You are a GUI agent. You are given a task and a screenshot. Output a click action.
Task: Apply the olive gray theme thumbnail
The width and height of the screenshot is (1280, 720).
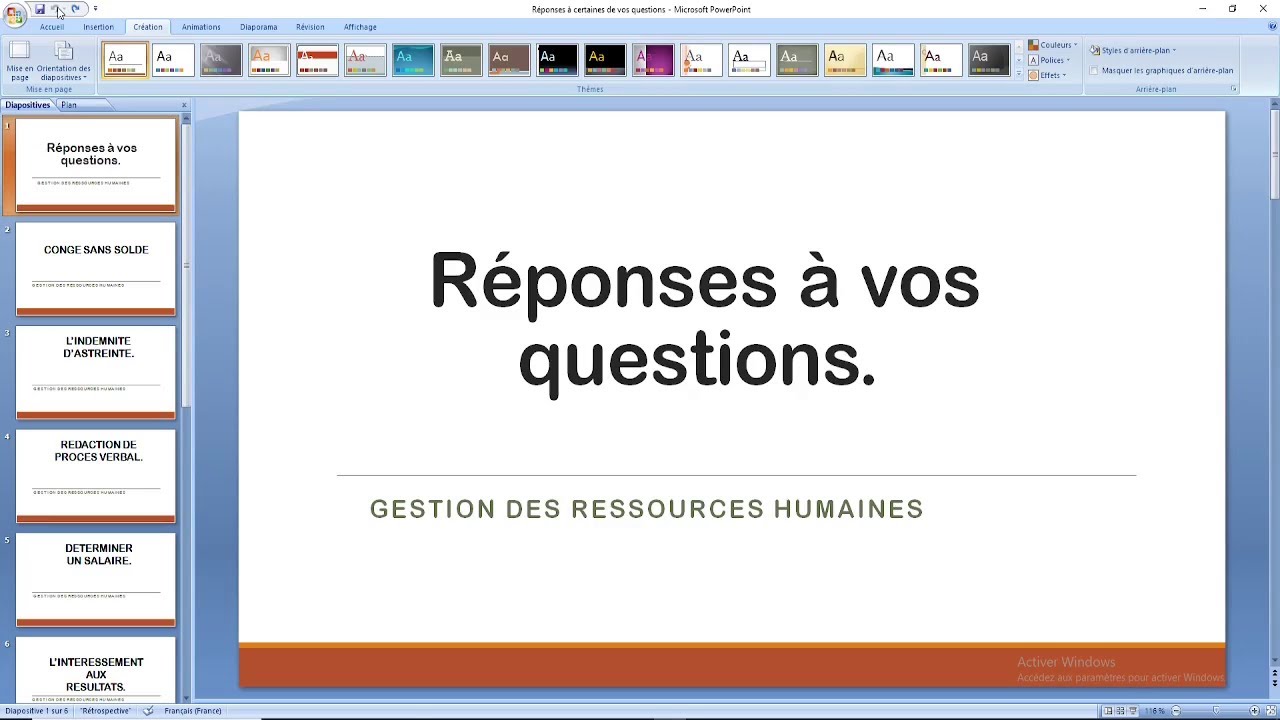point(460,60)
